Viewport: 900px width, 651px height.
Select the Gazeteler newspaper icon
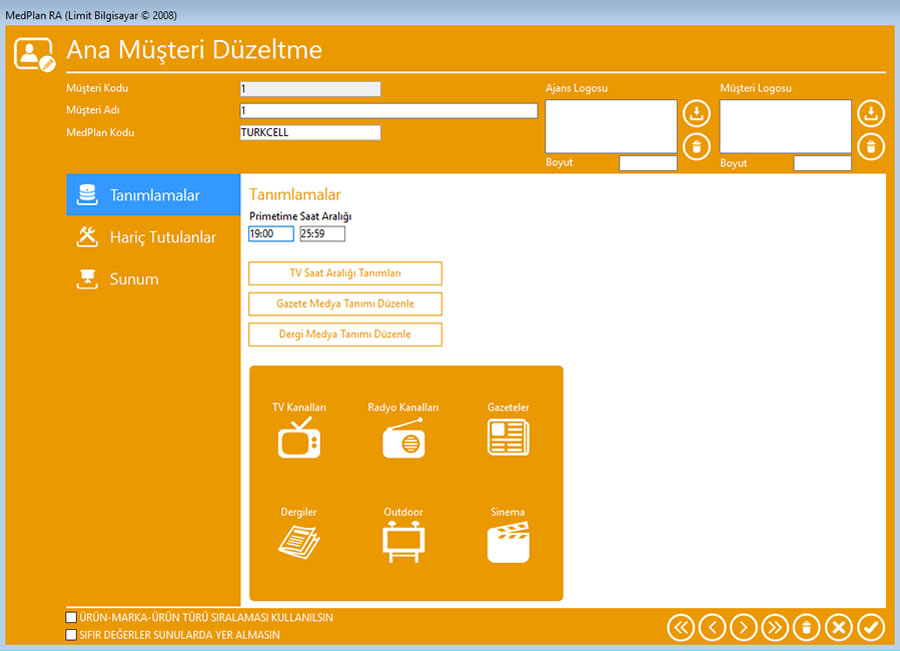click(508, 438)
